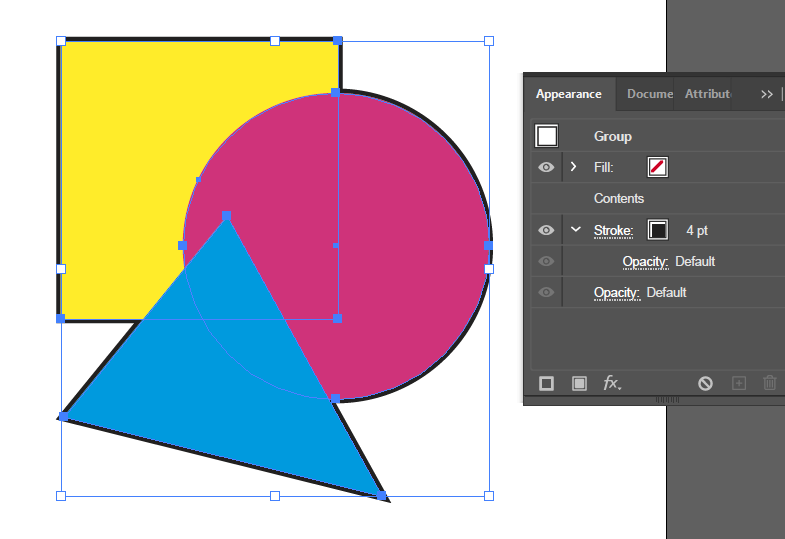The image size is (785, 539).
Task: Collapse the Stroke attribute row
Action: coord(576,229)
